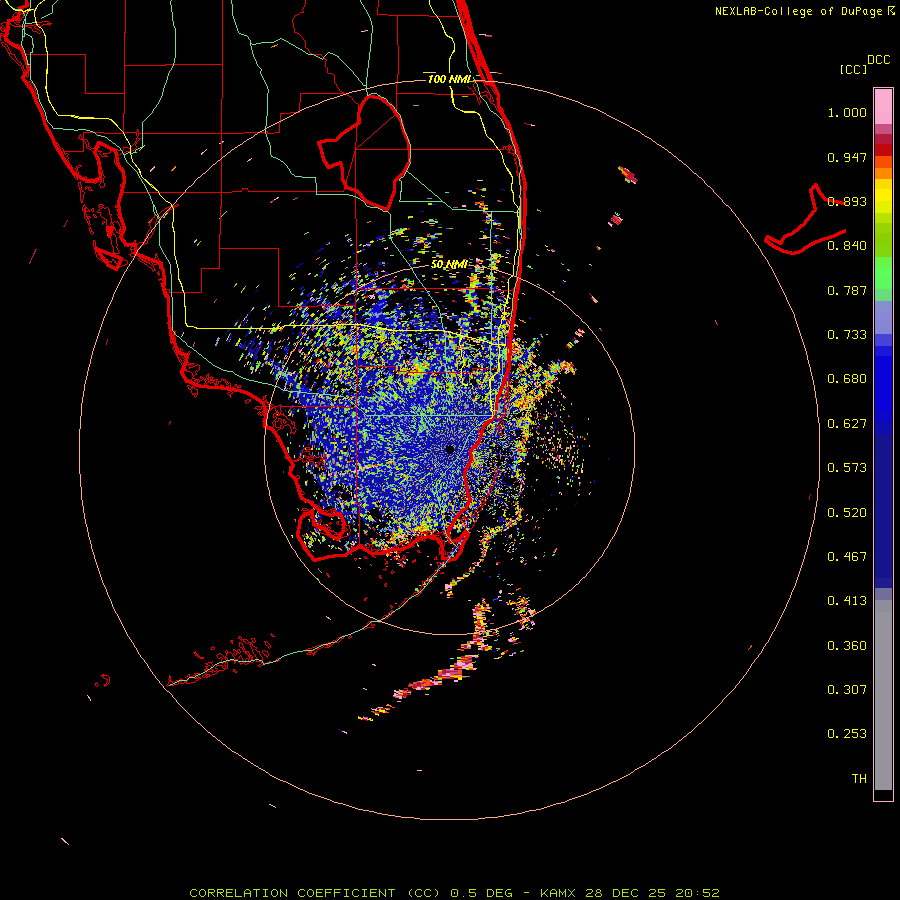This screenshot has width=900, height=900.
Task: Pick the gray swatch on the color bar
Action: [883, 695]
